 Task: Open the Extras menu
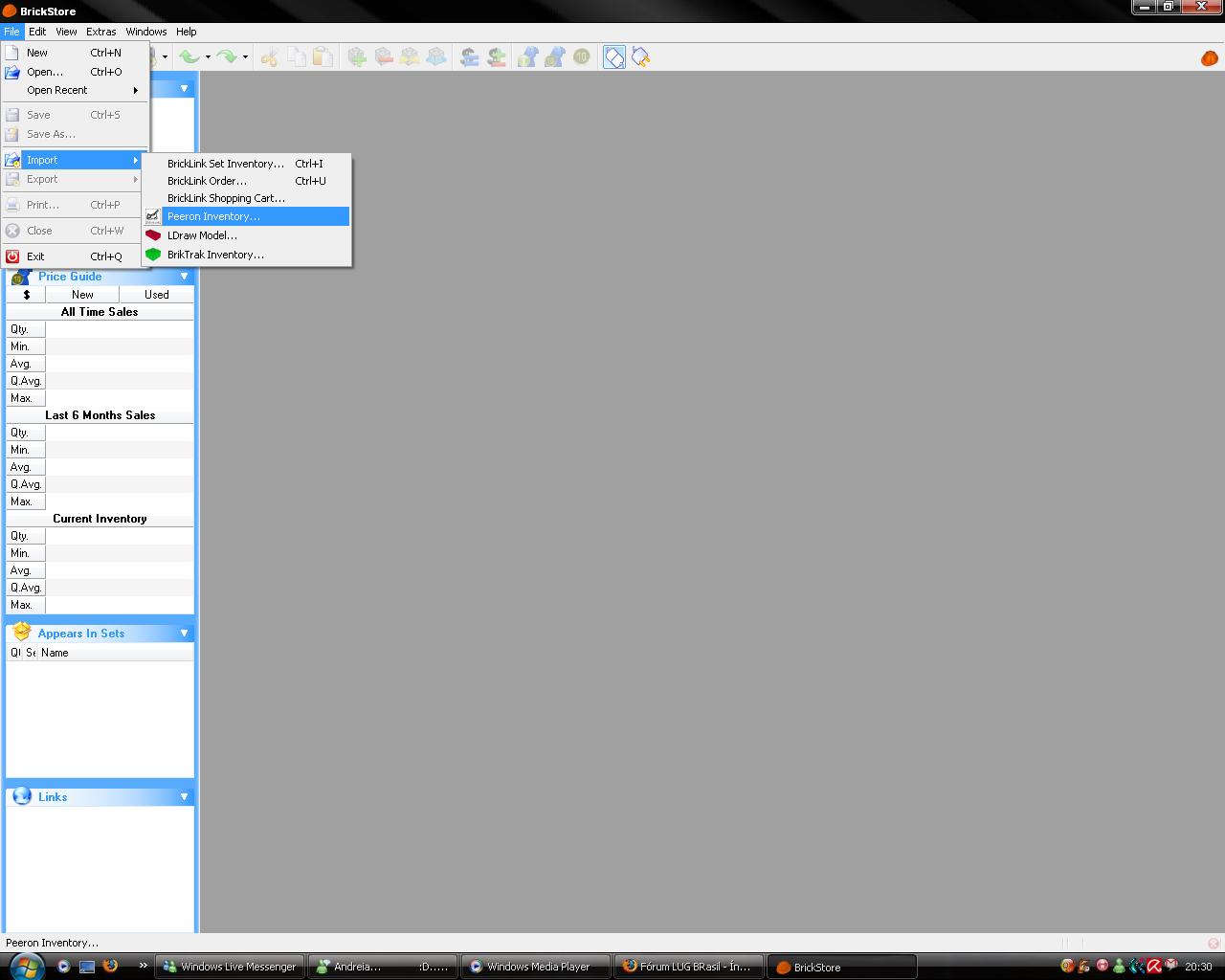pyautogui.click(x=100, y=32)
